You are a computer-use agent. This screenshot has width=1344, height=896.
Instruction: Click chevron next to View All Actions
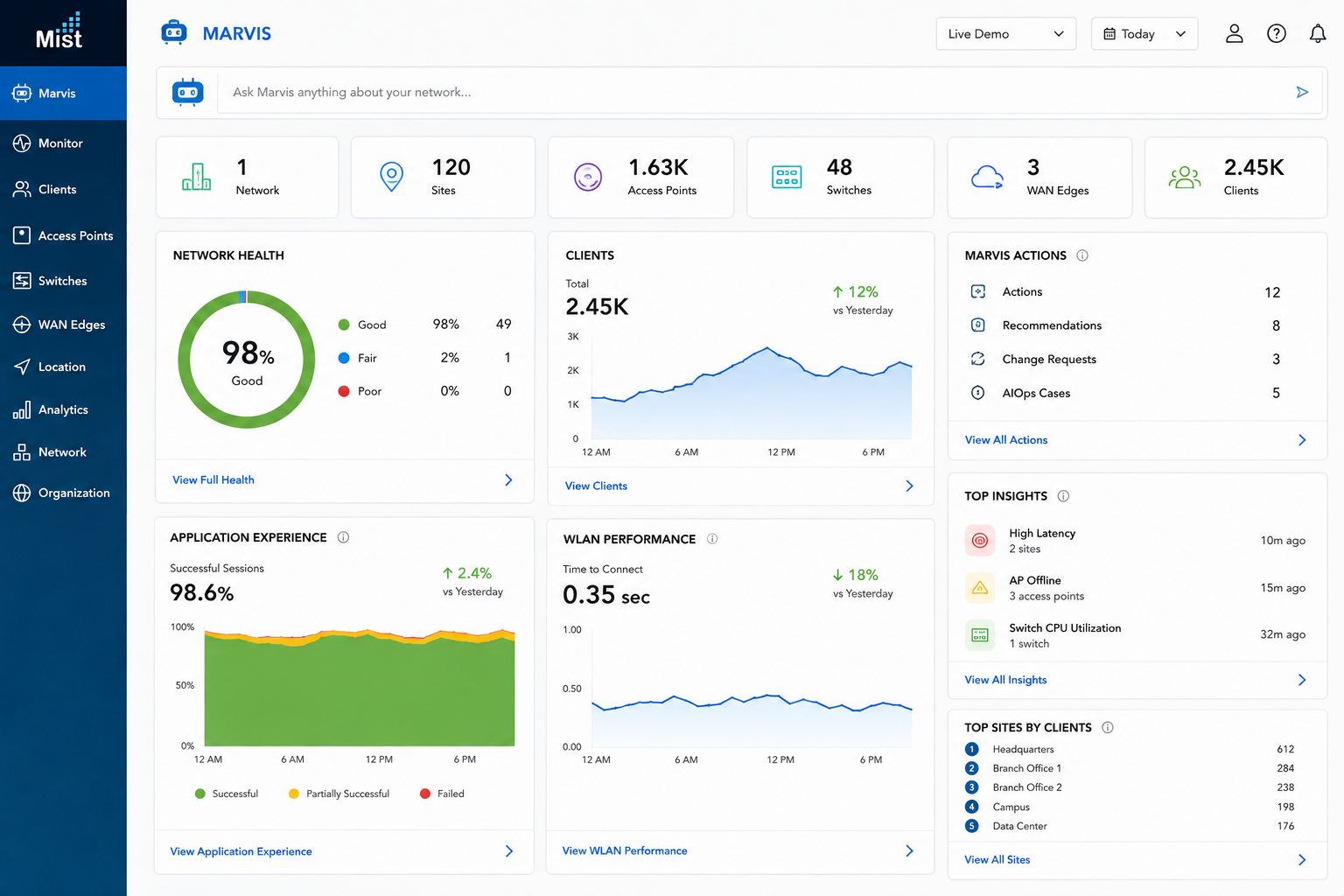(x=1302, y=440)
